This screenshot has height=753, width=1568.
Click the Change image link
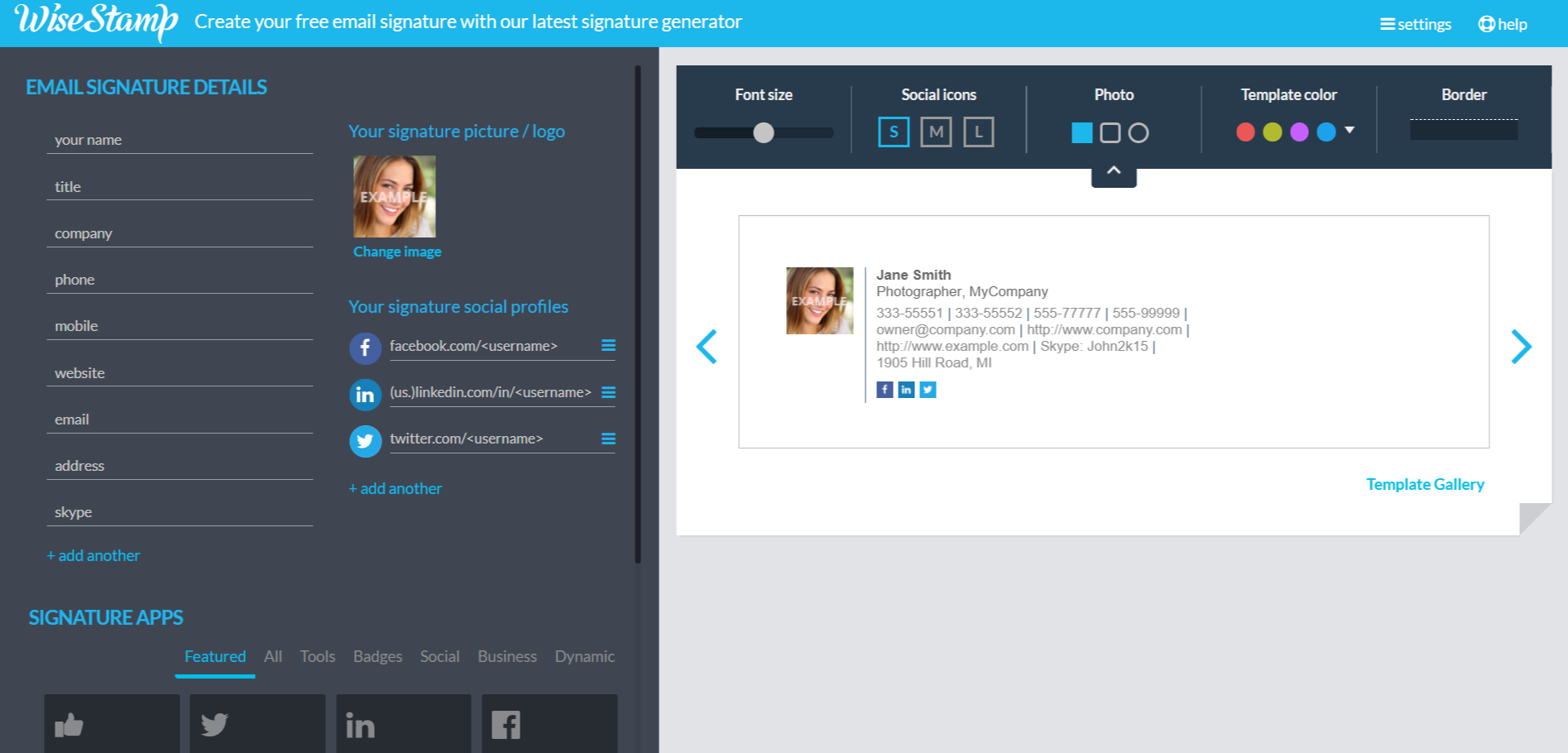click(x=397, y=252)
